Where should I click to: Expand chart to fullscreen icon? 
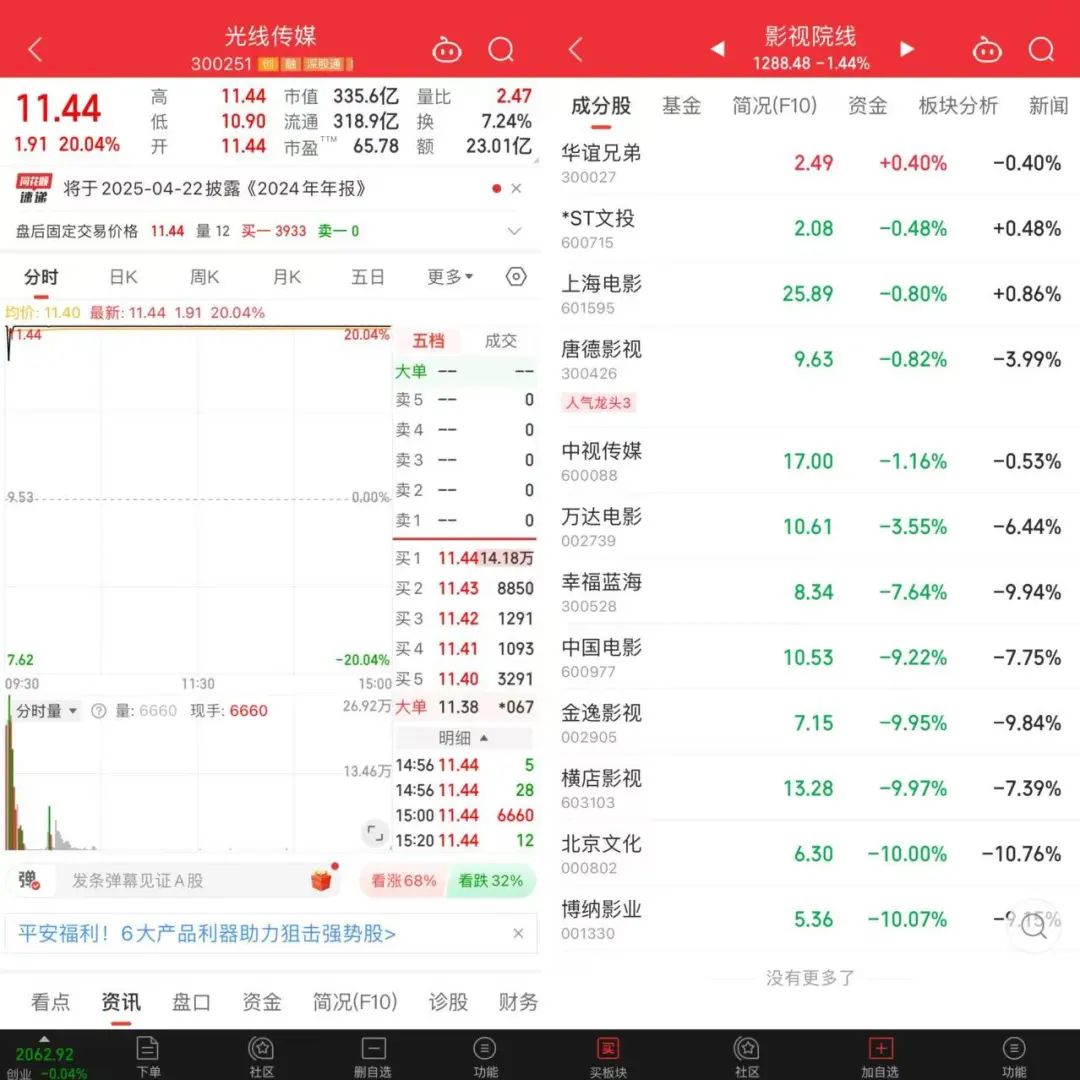click(x=375, y=833)
